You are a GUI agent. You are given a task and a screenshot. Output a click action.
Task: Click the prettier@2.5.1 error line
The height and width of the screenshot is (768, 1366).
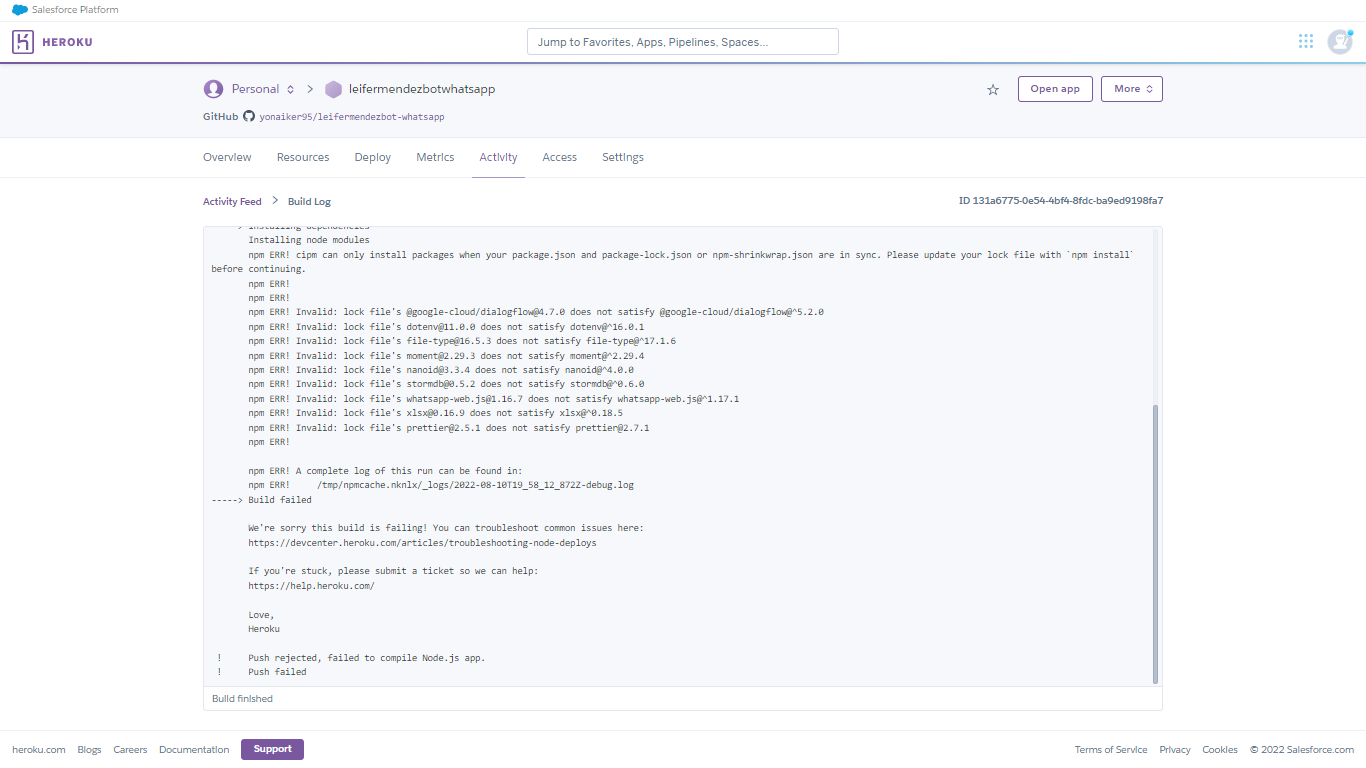tap(448, 428)
